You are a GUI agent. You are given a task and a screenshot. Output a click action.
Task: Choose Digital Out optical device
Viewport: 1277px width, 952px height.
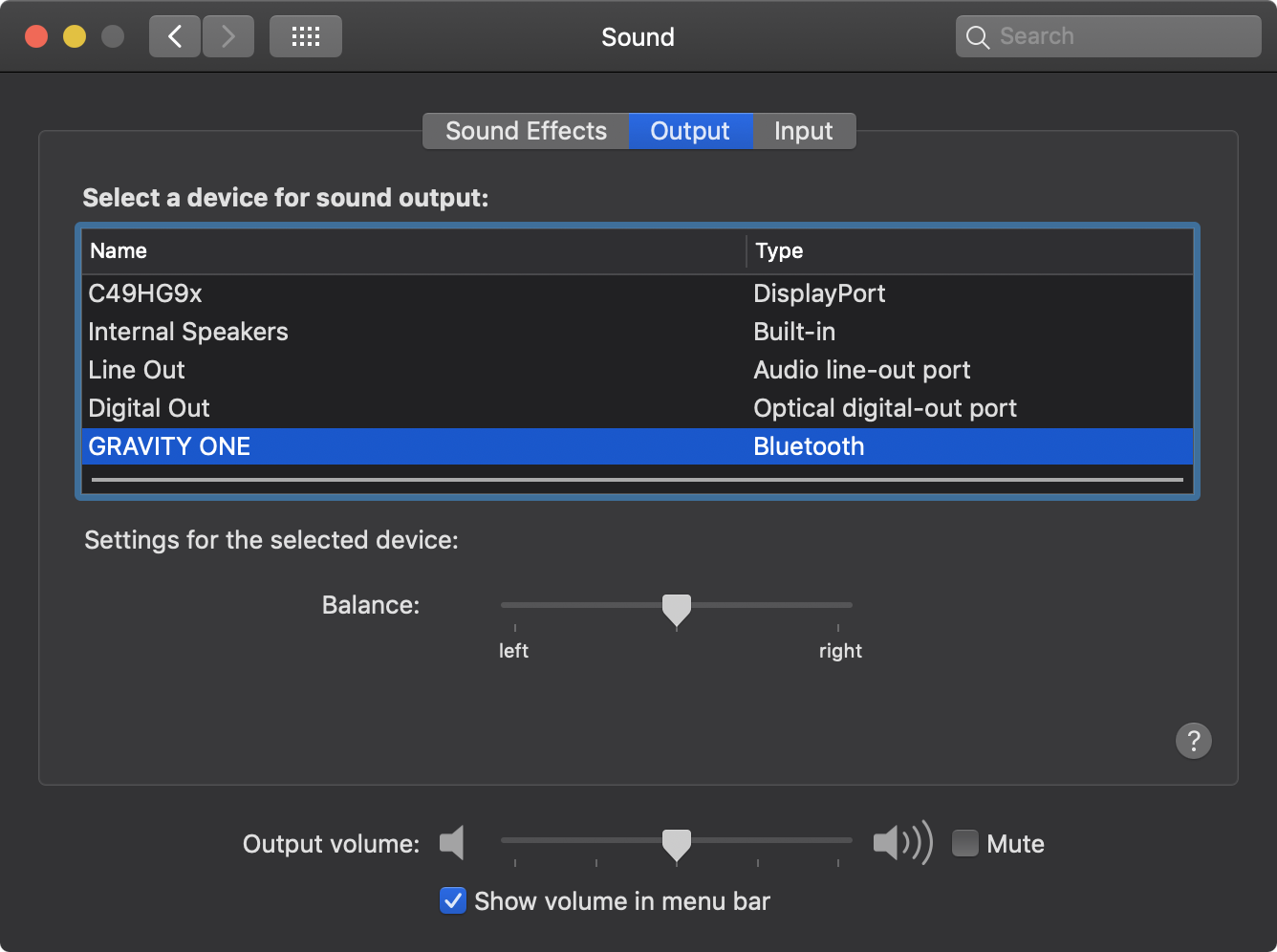638,408
